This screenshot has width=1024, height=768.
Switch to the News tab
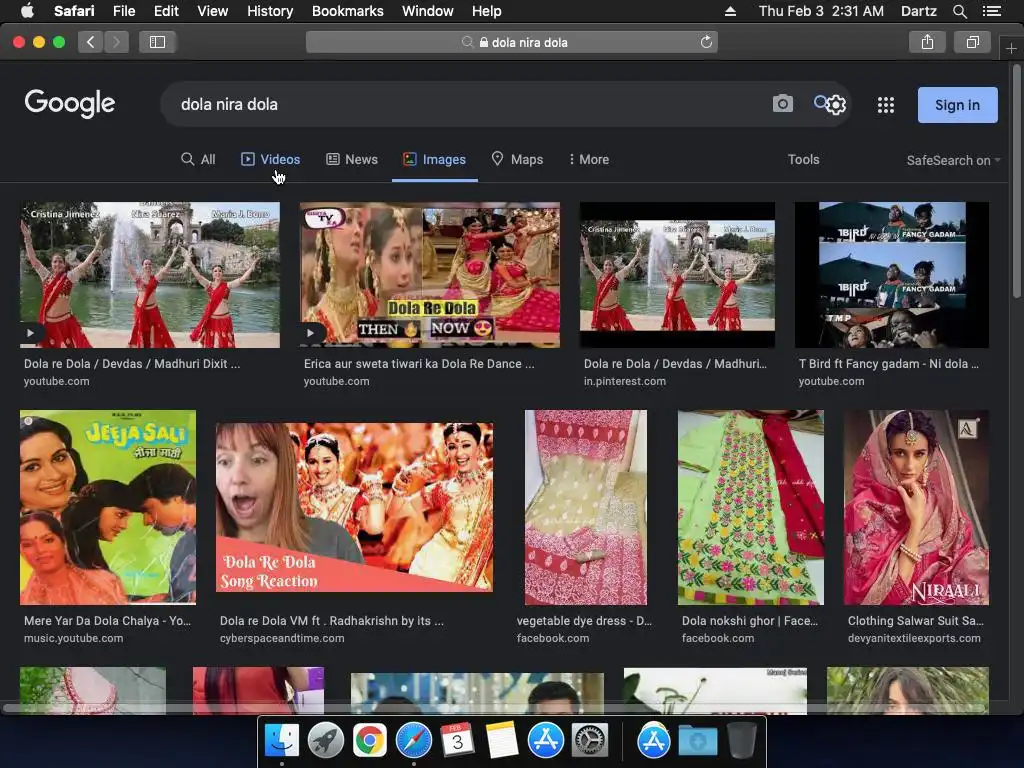point(352,159)
